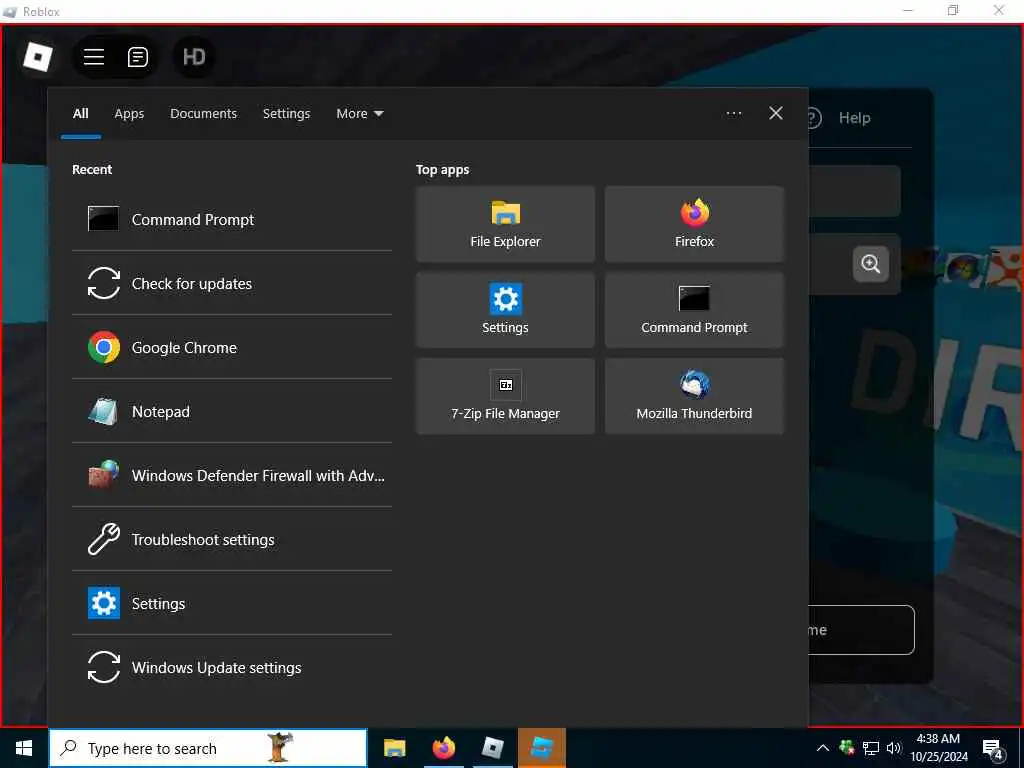Launch 7-Zip File Manager tile
Viewport: 1024px width, 768px height.
tap(505, 396)
